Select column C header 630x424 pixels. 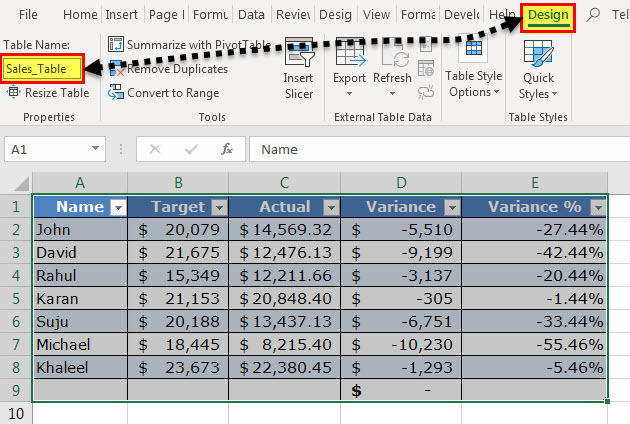click(x=284, y=181)
